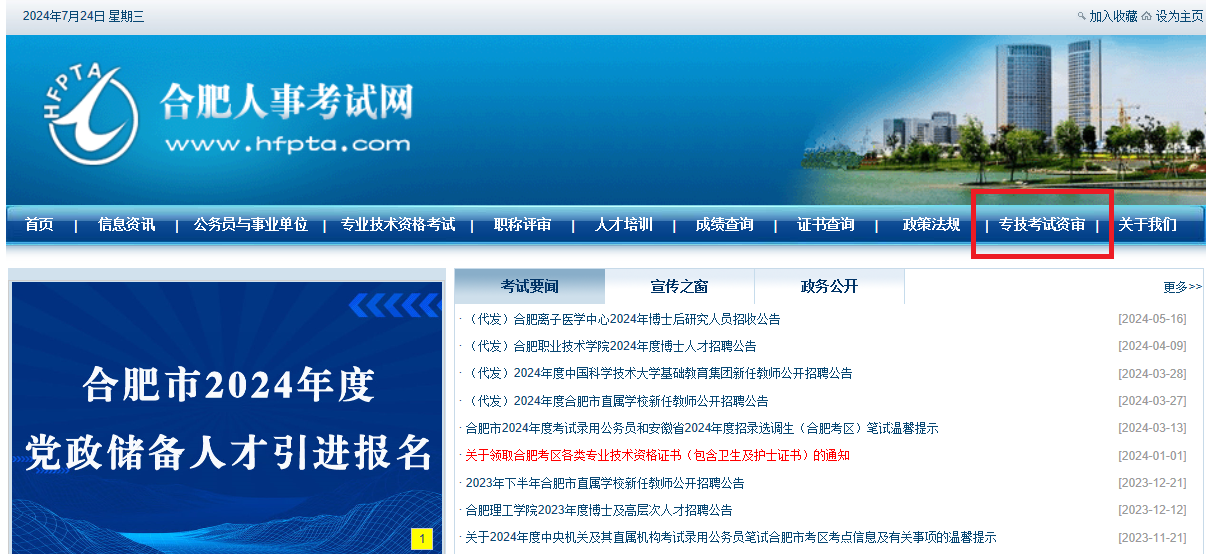The height and width of the screenshot is (554, 1207).
Task: Select 职称评审 in the navigation
Action: point(522,225)
